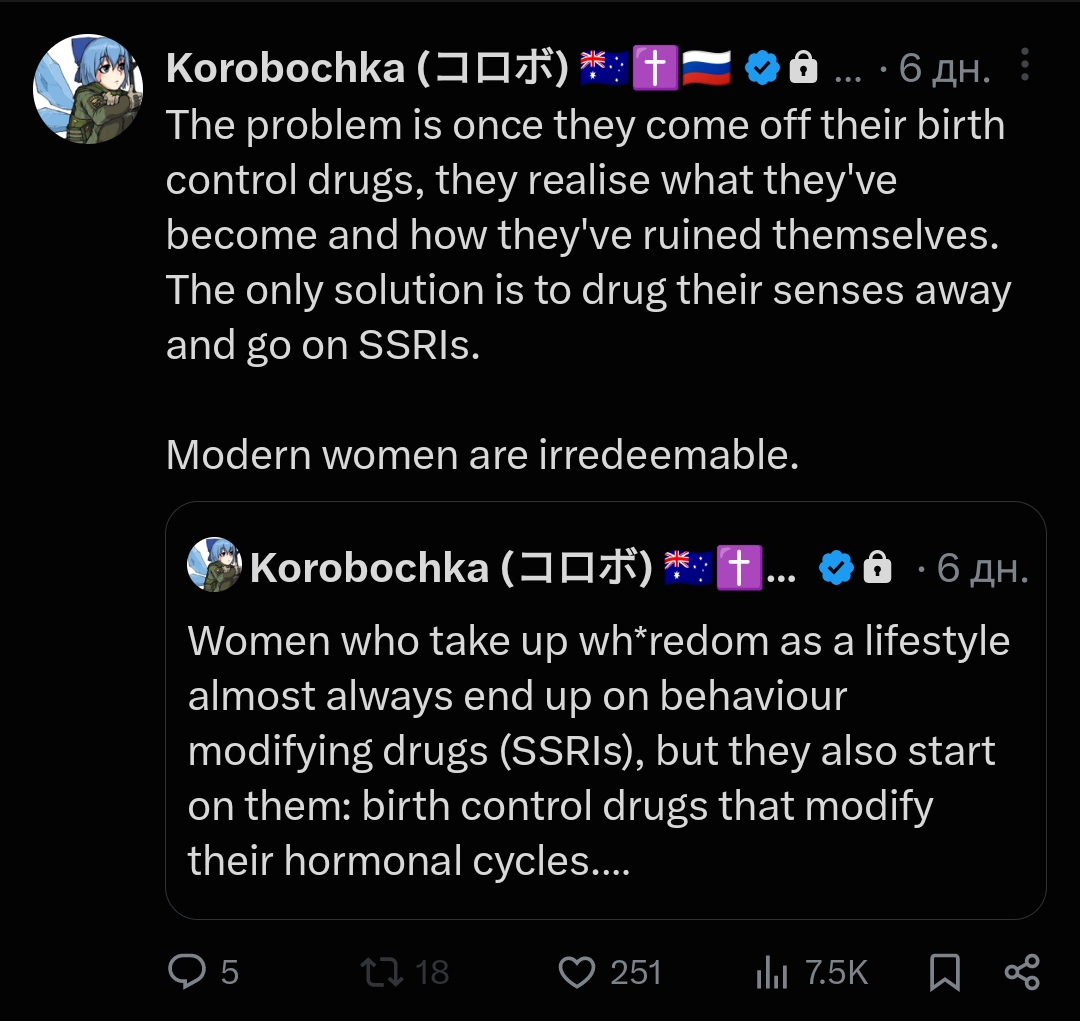Click the 18 reposts count

coord(432,972)
